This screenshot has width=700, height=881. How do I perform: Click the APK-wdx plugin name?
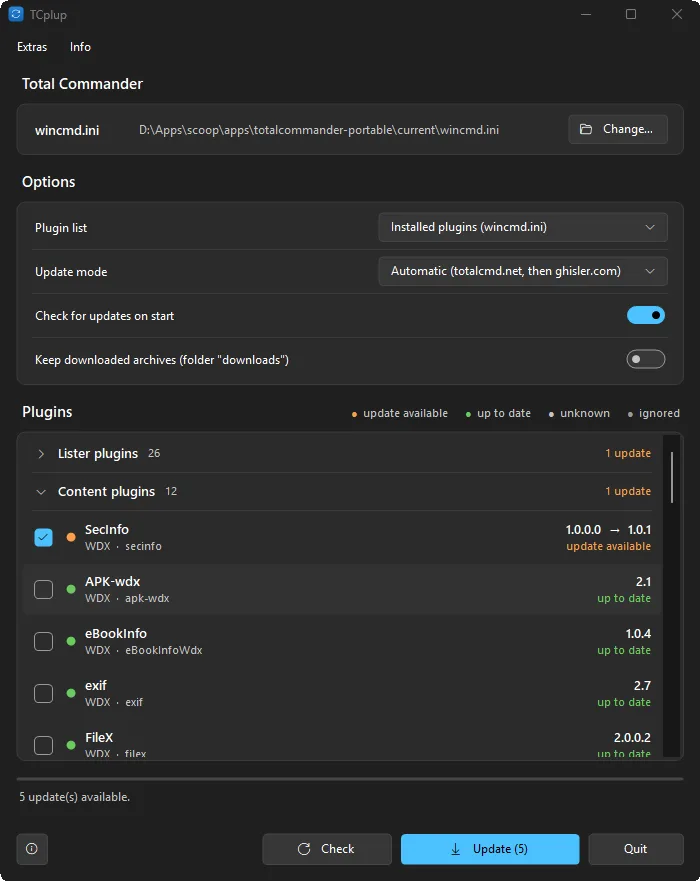[112, 582]
